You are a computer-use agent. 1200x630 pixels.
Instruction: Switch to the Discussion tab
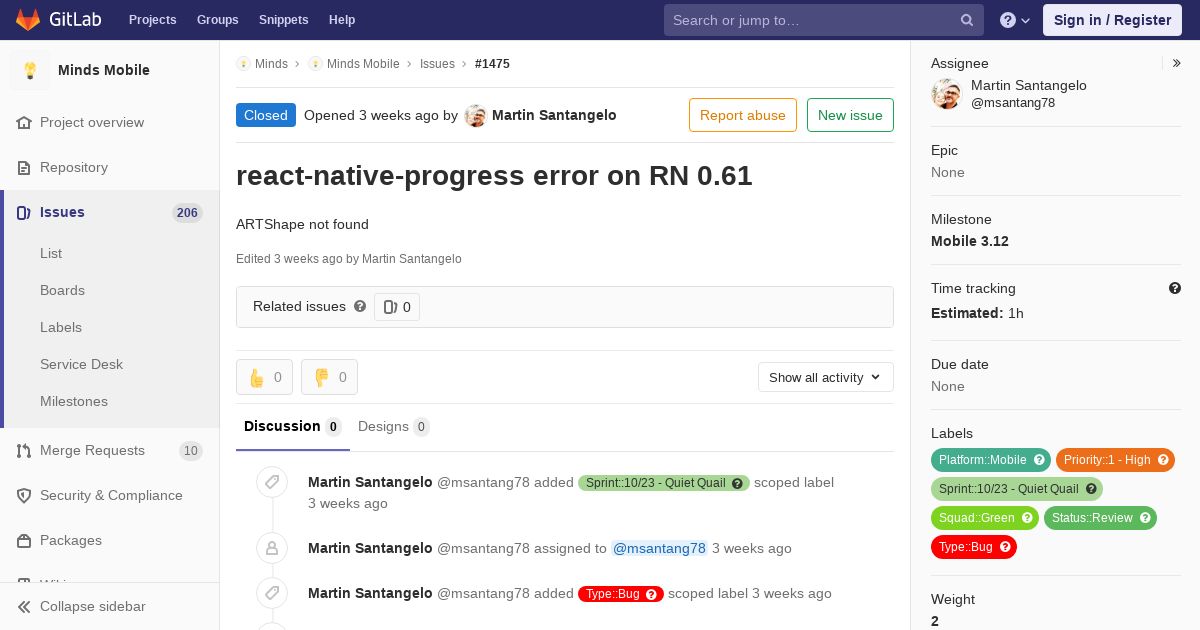tap(293, 427)
